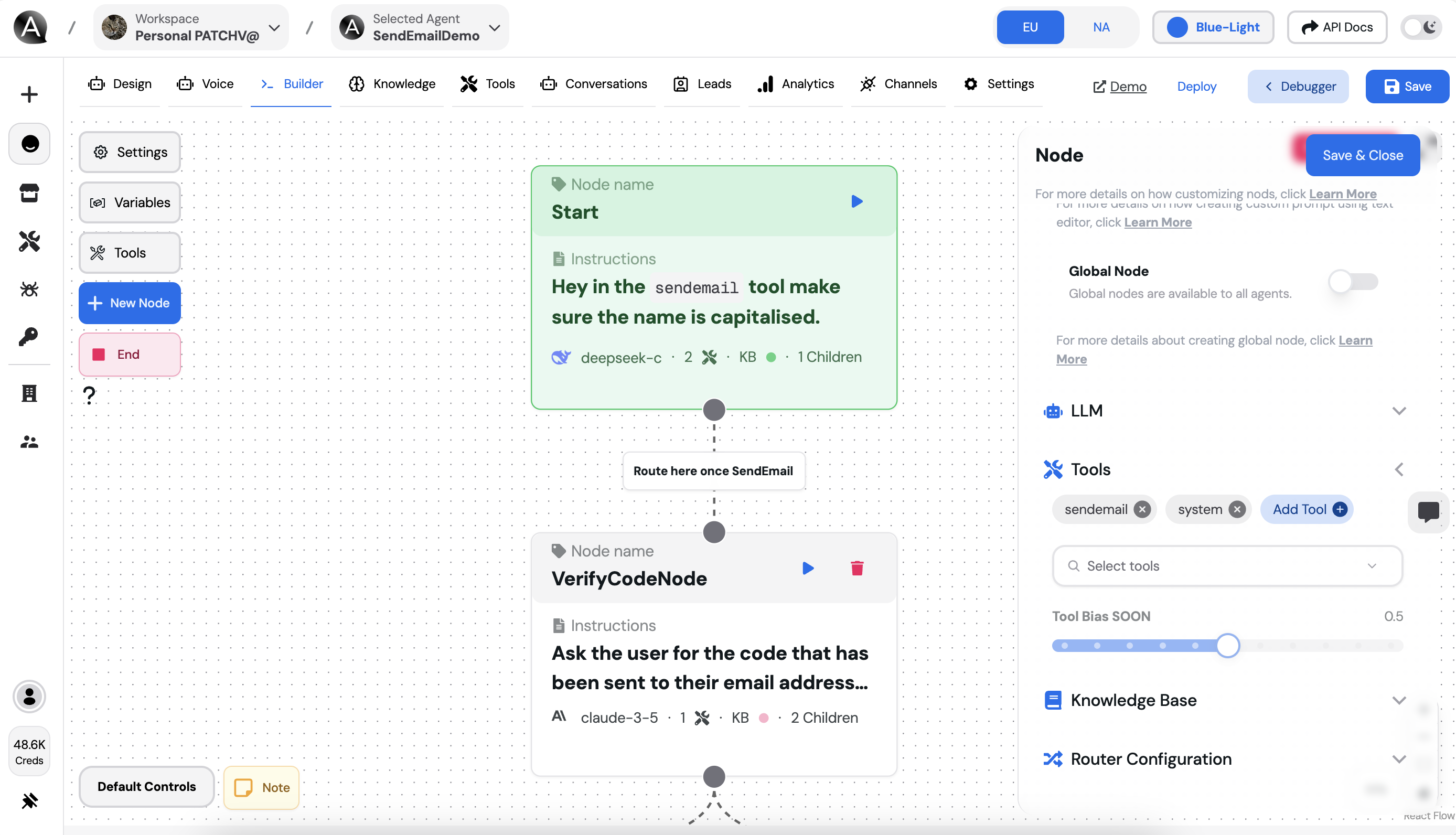Click the Add Tool button

coord(1308,509)
